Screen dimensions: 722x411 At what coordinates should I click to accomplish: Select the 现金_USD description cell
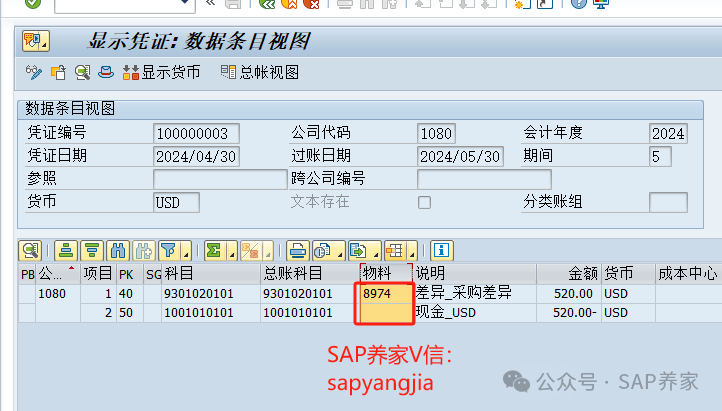click(475, 313)
